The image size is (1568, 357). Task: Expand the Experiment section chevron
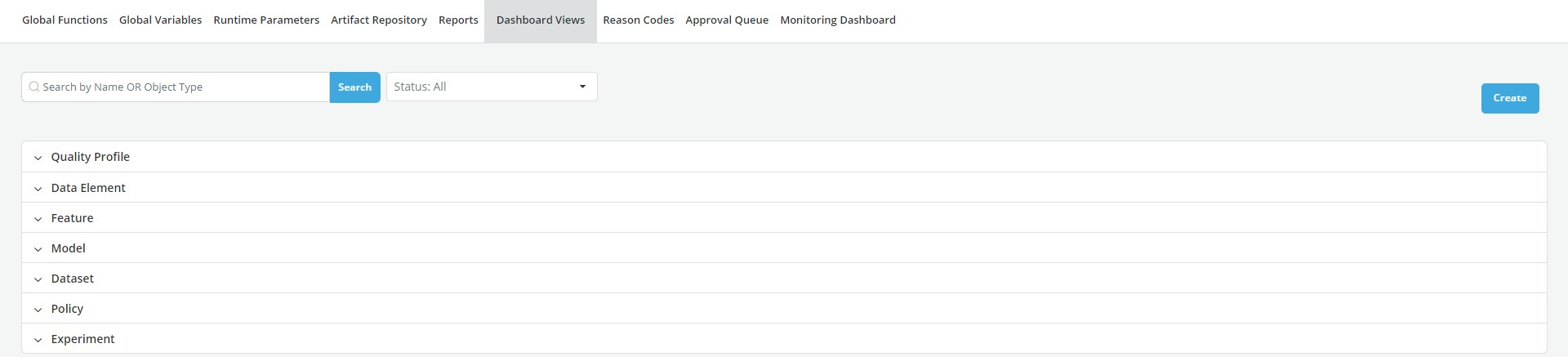(x=38, y=340)
